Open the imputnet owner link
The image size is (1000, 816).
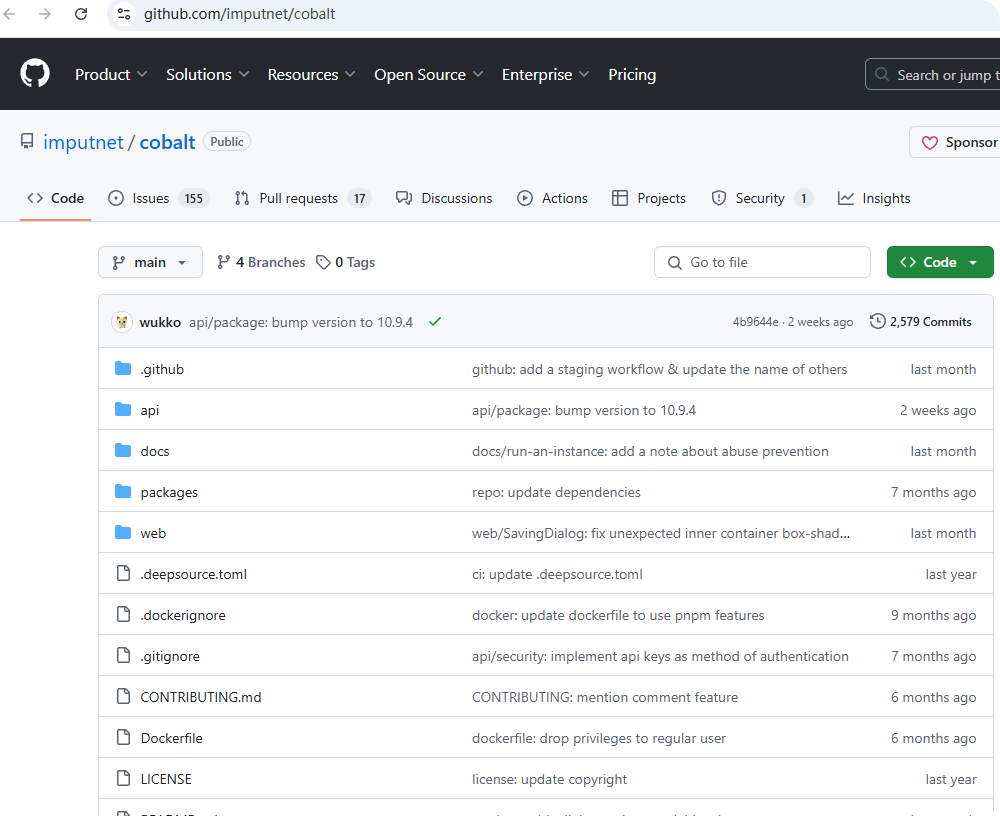pos(83,142)
